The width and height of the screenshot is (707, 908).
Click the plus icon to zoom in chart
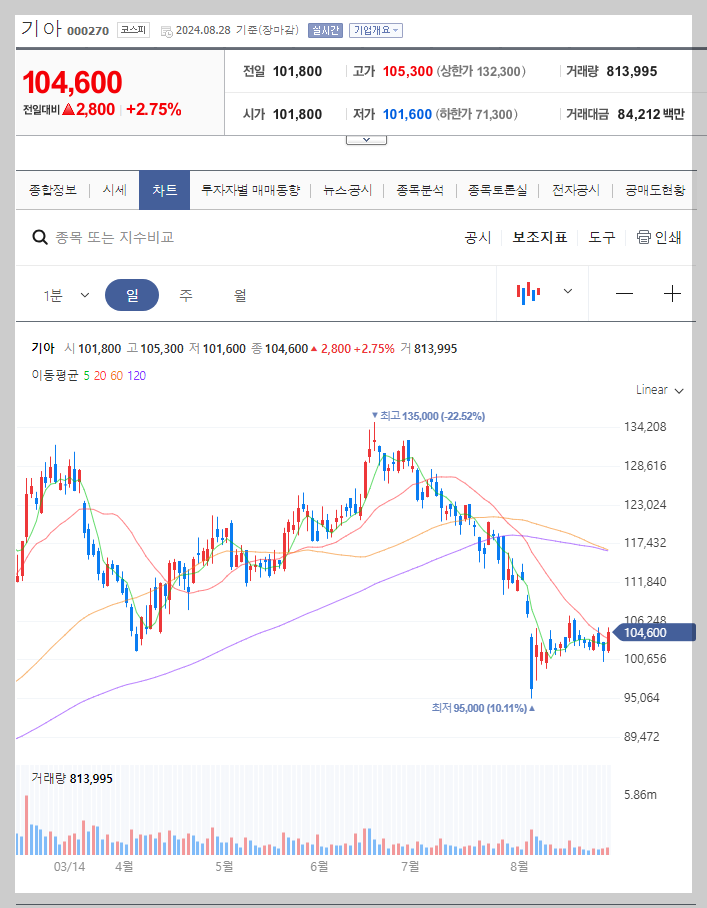click(x=674, y=293)
